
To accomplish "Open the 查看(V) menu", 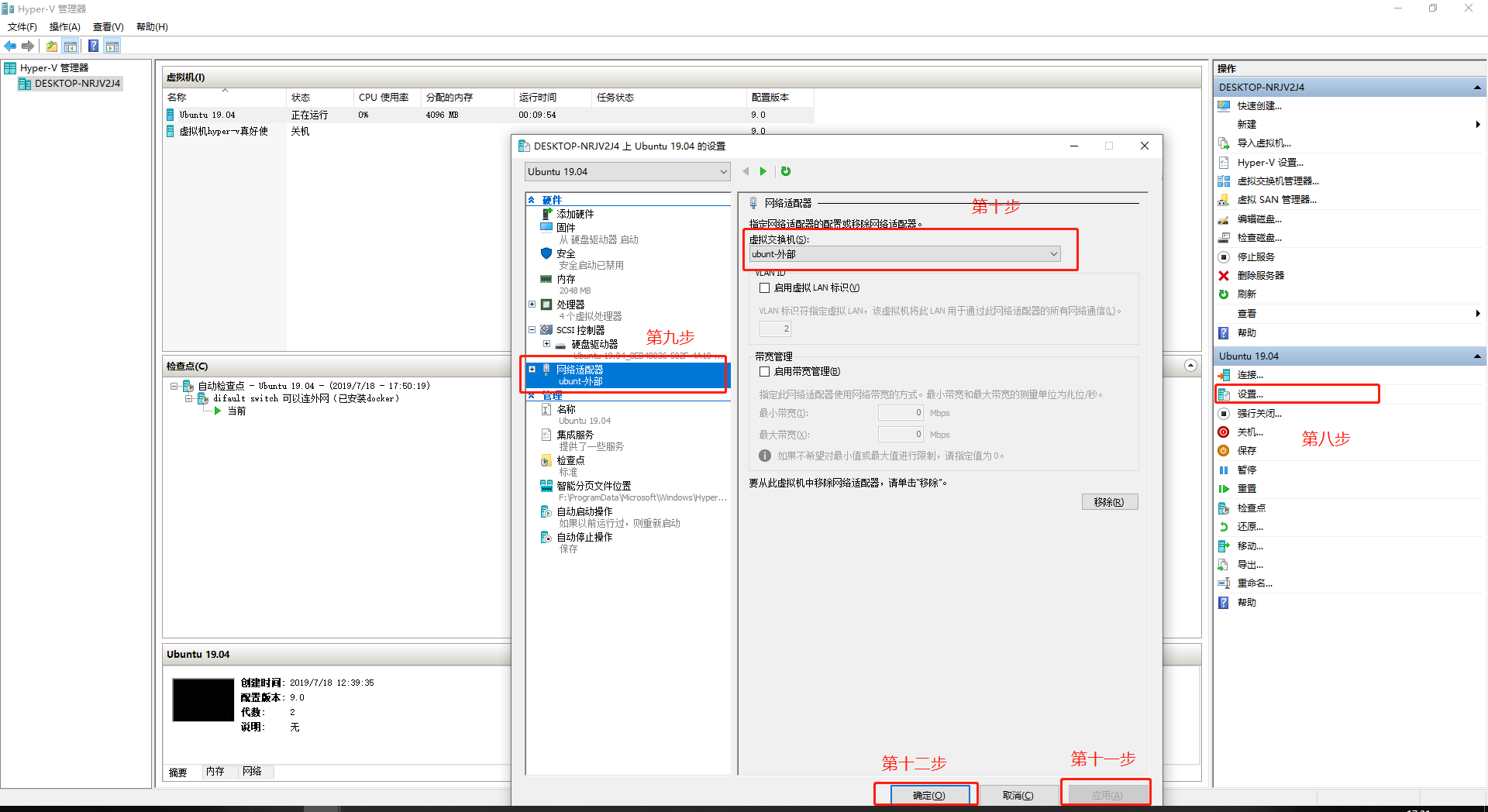I will (x=108, y=27).
